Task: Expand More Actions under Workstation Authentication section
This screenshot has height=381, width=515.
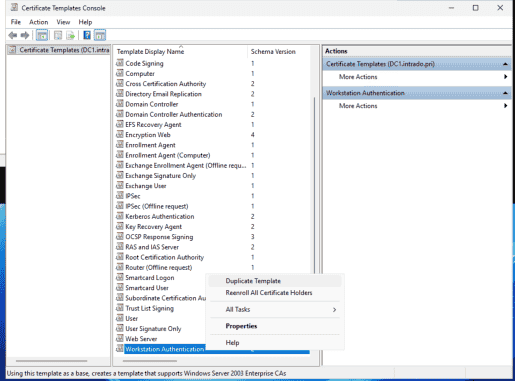Action: (417, 106)
